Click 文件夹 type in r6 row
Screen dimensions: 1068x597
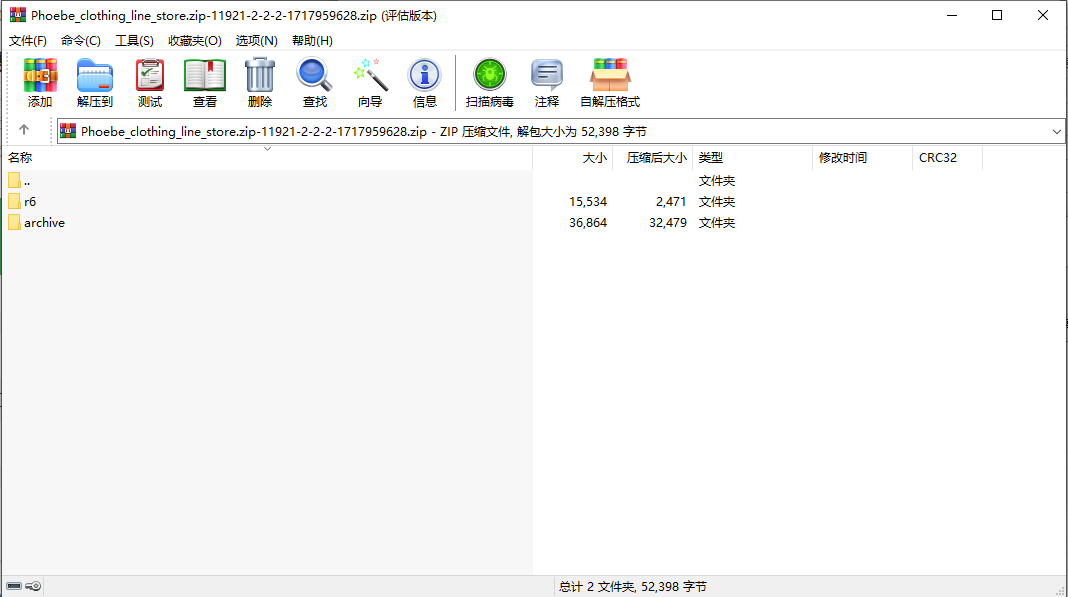click(x=717, y=202)
